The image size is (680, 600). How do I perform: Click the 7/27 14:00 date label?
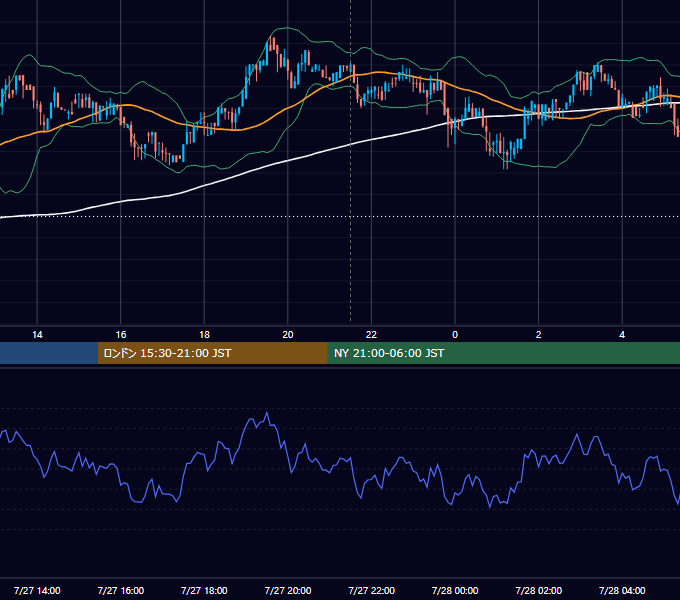coord(37,590)
